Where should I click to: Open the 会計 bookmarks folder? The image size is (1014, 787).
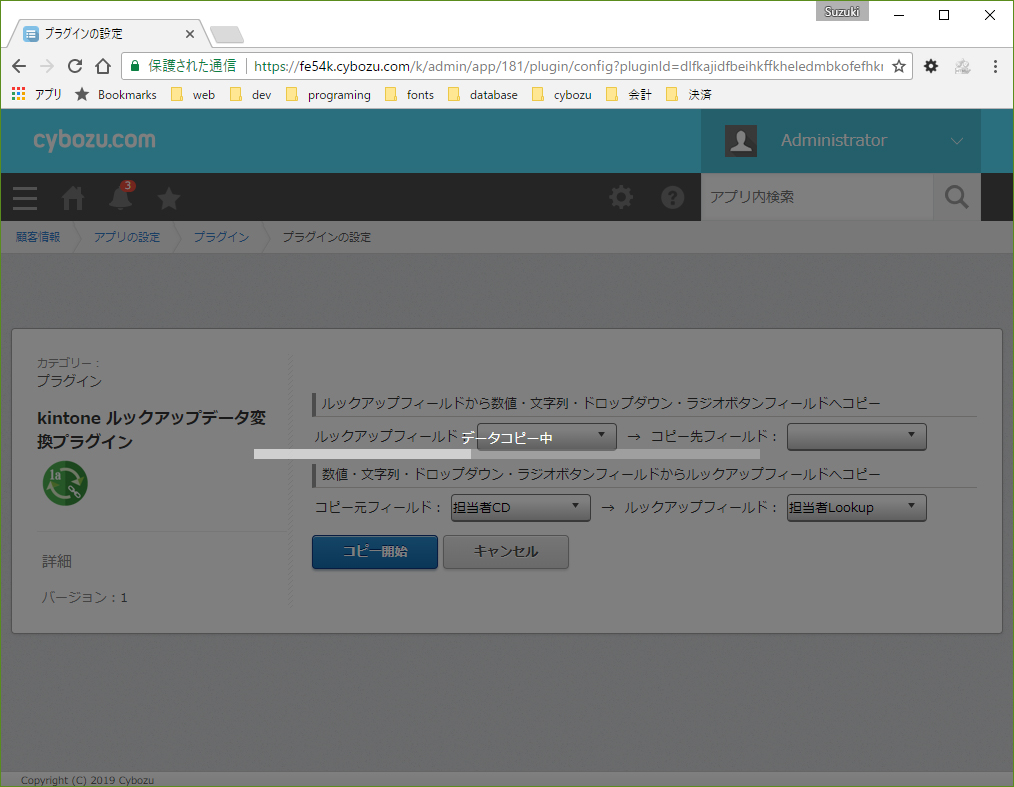tap(629, 94)
